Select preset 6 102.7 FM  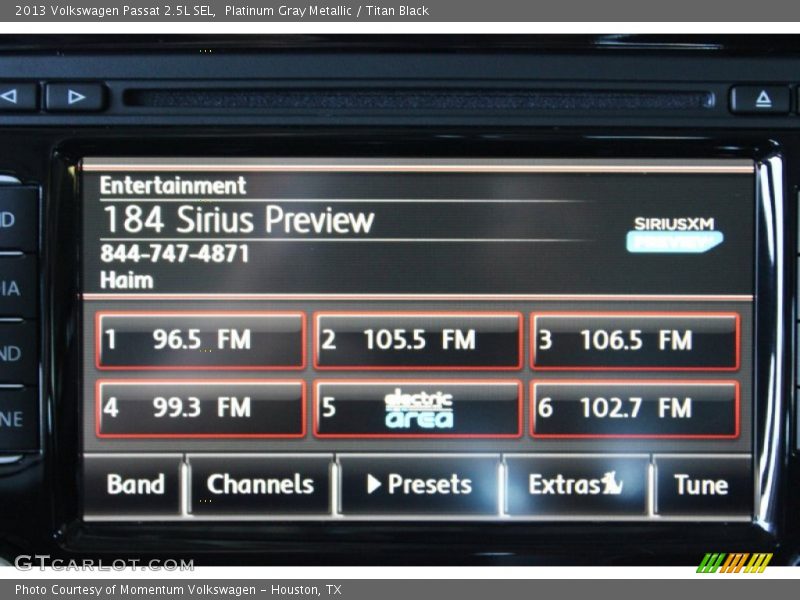pyautogui.click(x=635, y=409)
